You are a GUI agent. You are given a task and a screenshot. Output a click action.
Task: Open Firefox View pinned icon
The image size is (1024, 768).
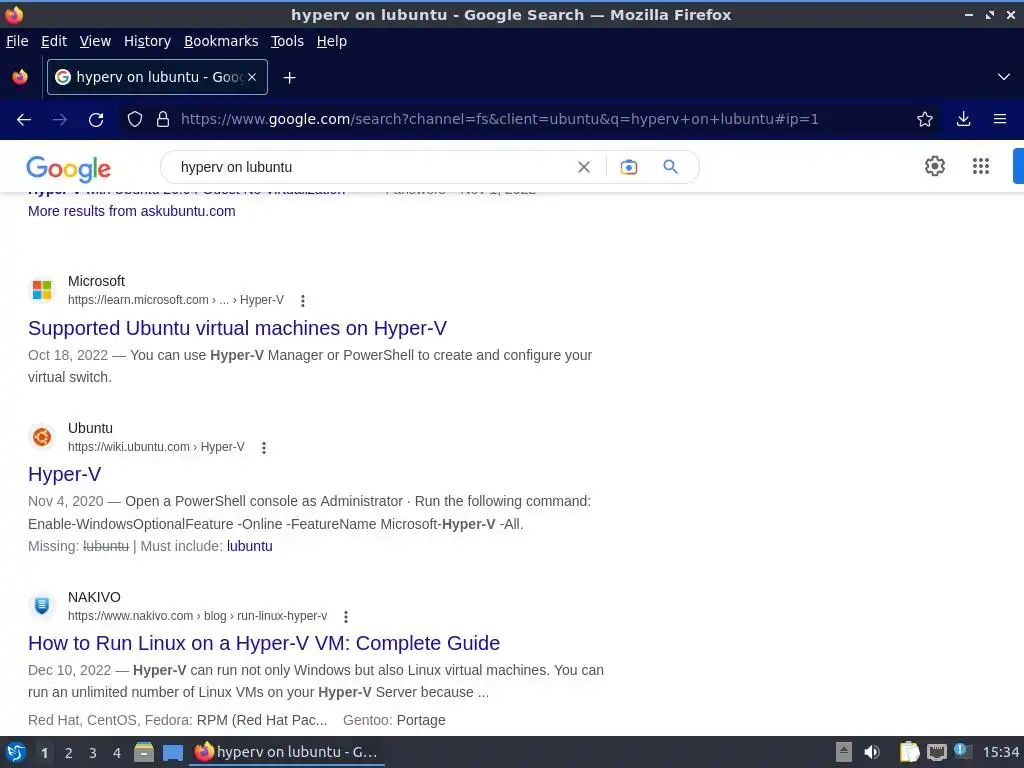(20, 77)
